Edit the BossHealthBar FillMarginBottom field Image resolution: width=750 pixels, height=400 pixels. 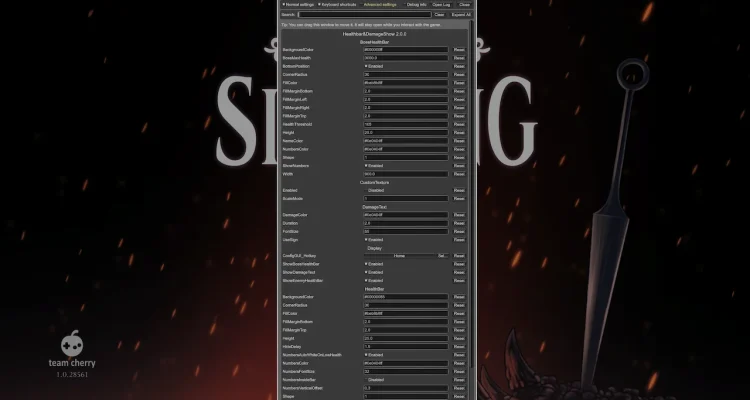click(x=406, y=91)
